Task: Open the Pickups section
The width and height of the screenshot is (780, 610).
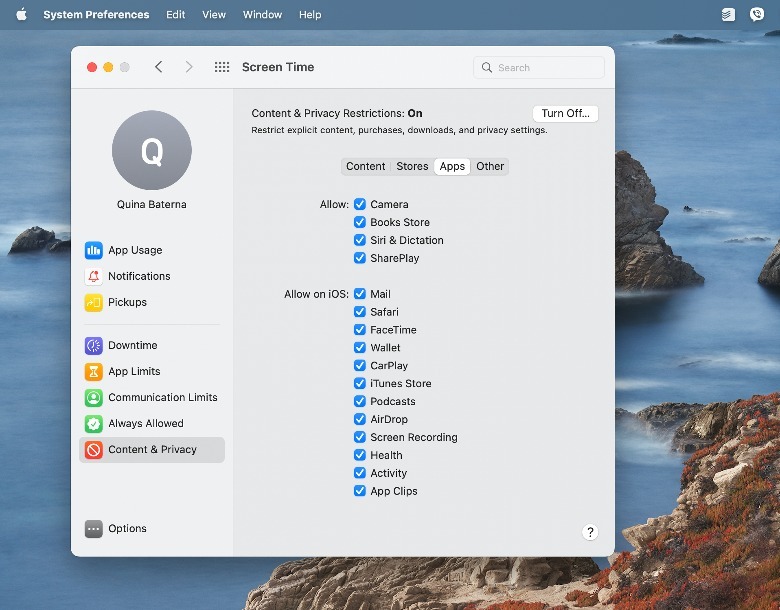Action: (x=126, y=302)
